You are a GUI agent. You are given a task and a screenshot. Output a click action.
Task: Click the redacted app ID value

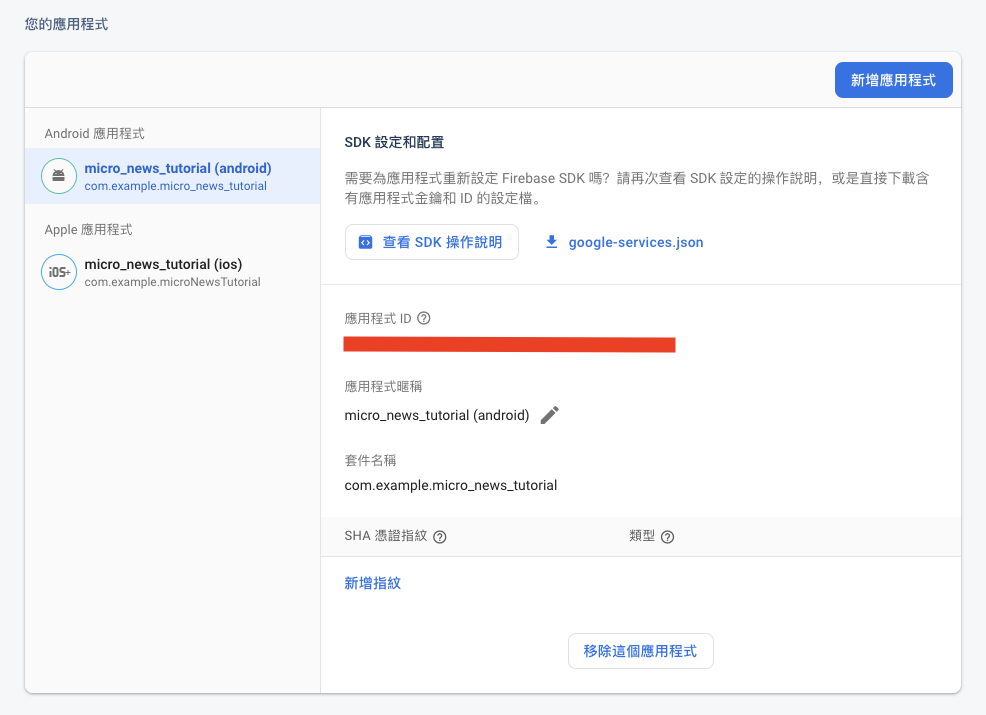pos(509,345)
